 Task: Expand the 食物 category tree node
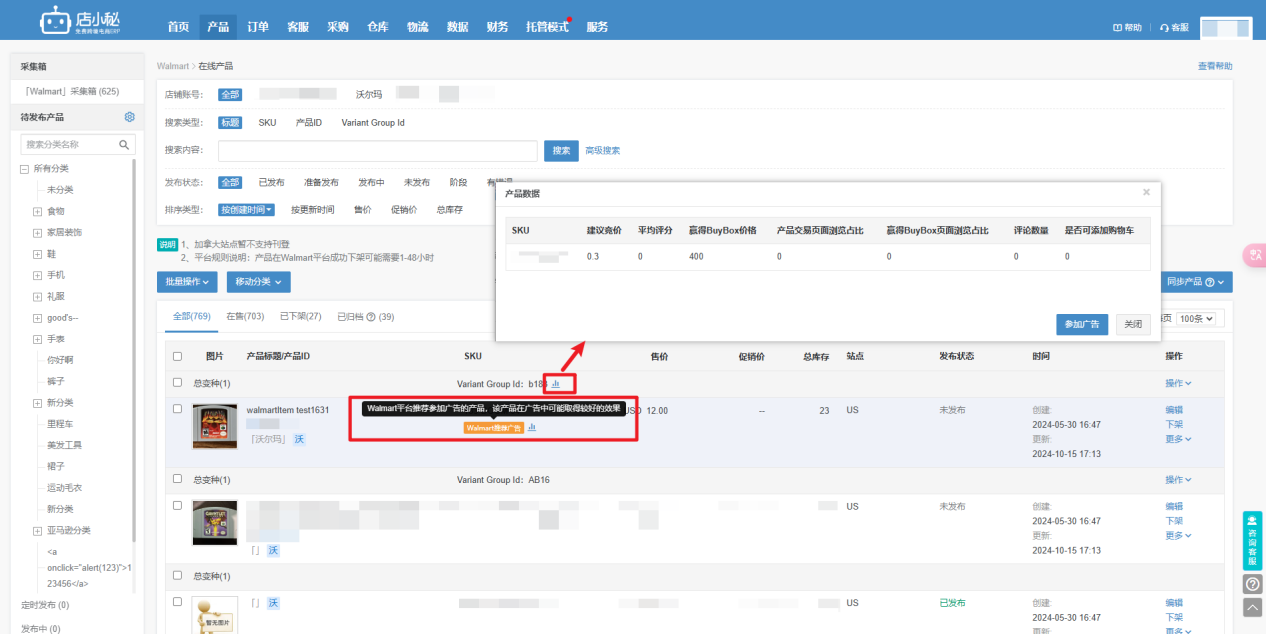point(38,211)
